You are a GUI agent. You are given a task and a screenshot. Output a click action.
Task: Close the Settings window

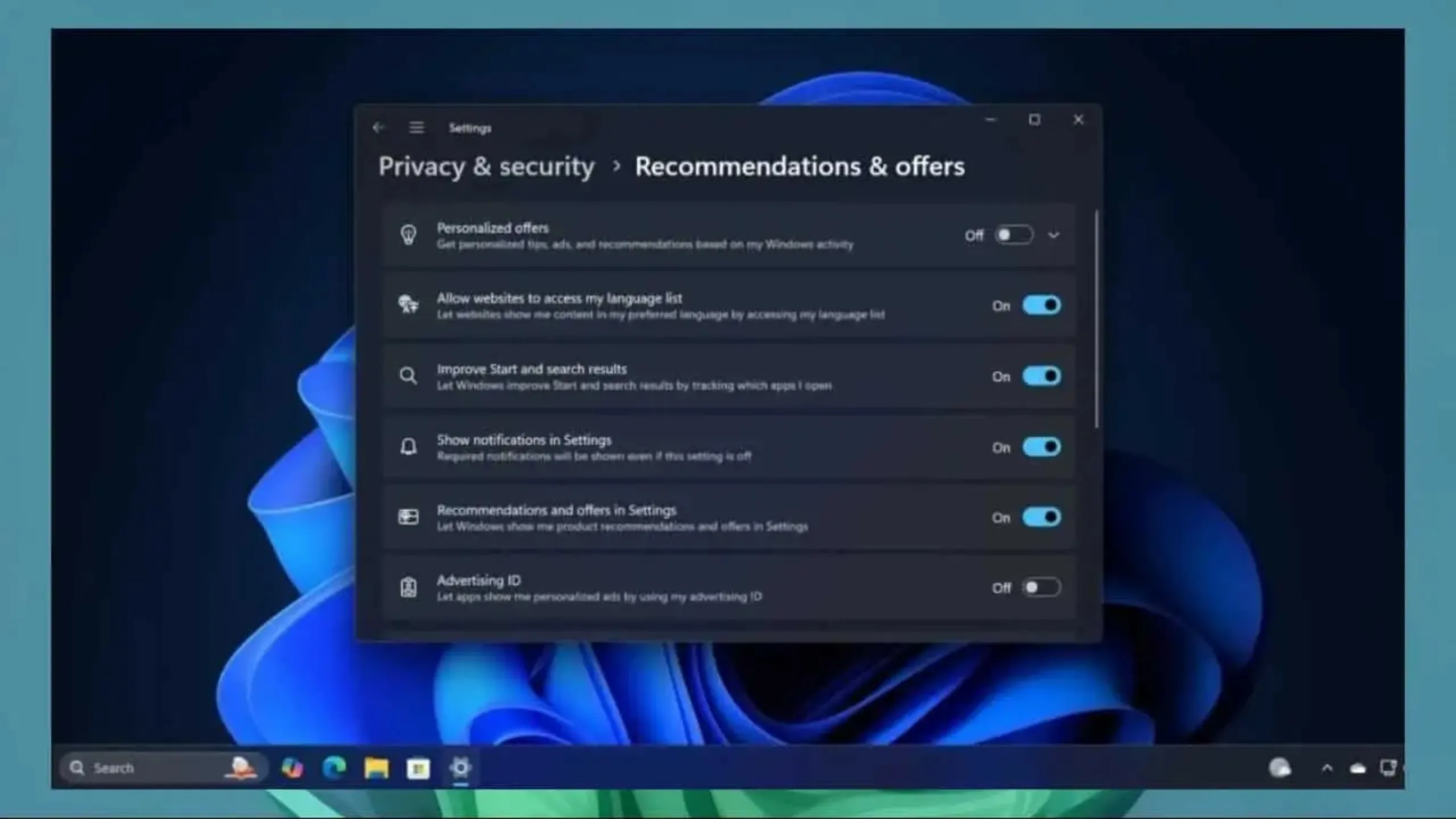(1078, 120)
